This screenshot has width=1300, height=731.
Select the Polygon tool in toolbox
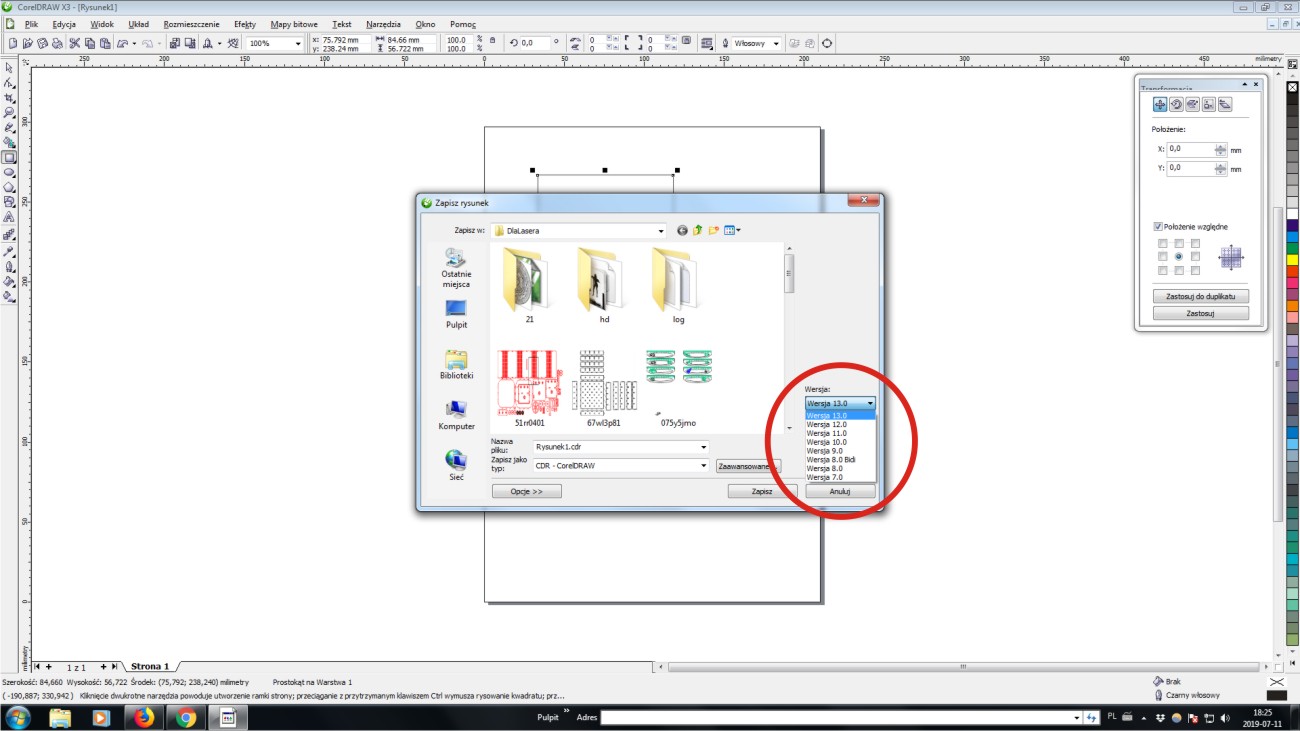tap(9, 187)
